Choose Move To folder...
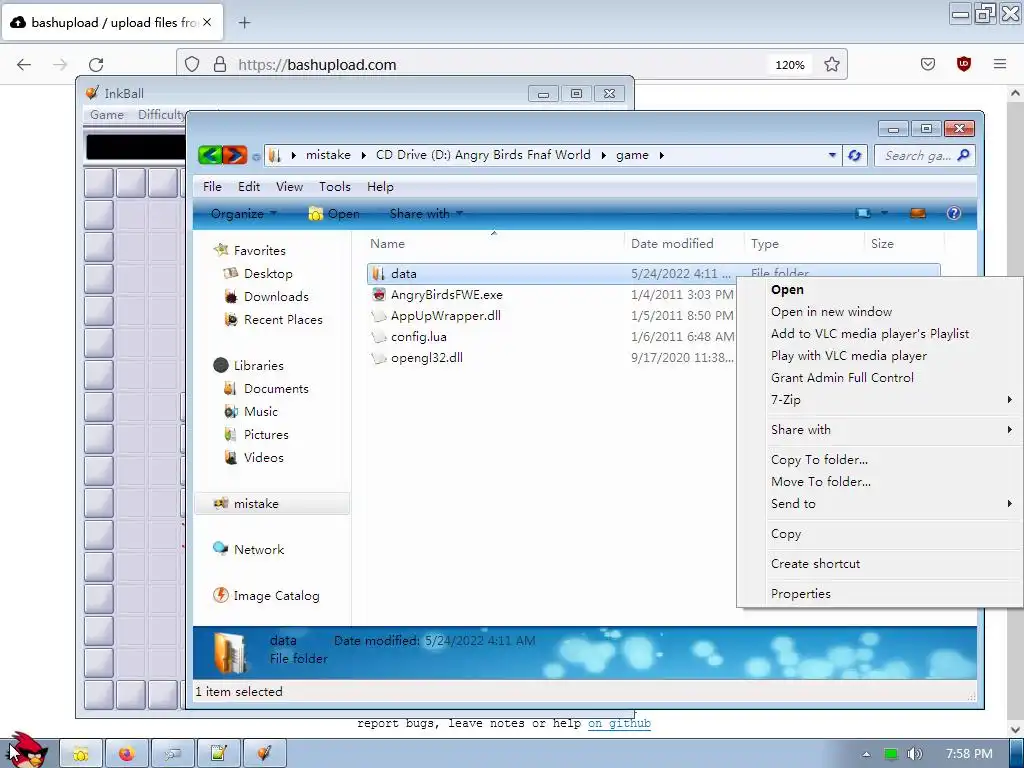The height and width of the screenshot is (768, 1024). (879, 482)
